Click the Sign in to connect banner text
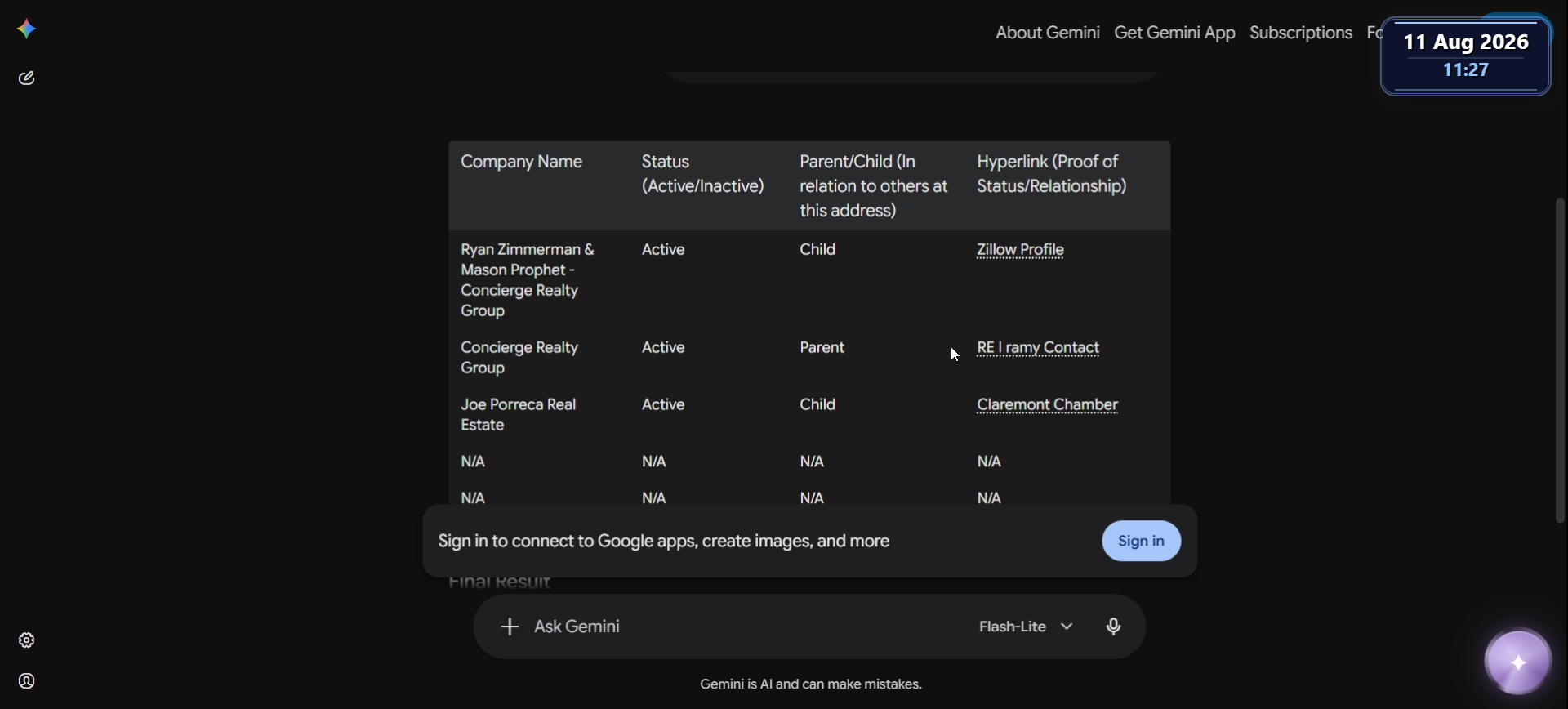 (663, 542)
